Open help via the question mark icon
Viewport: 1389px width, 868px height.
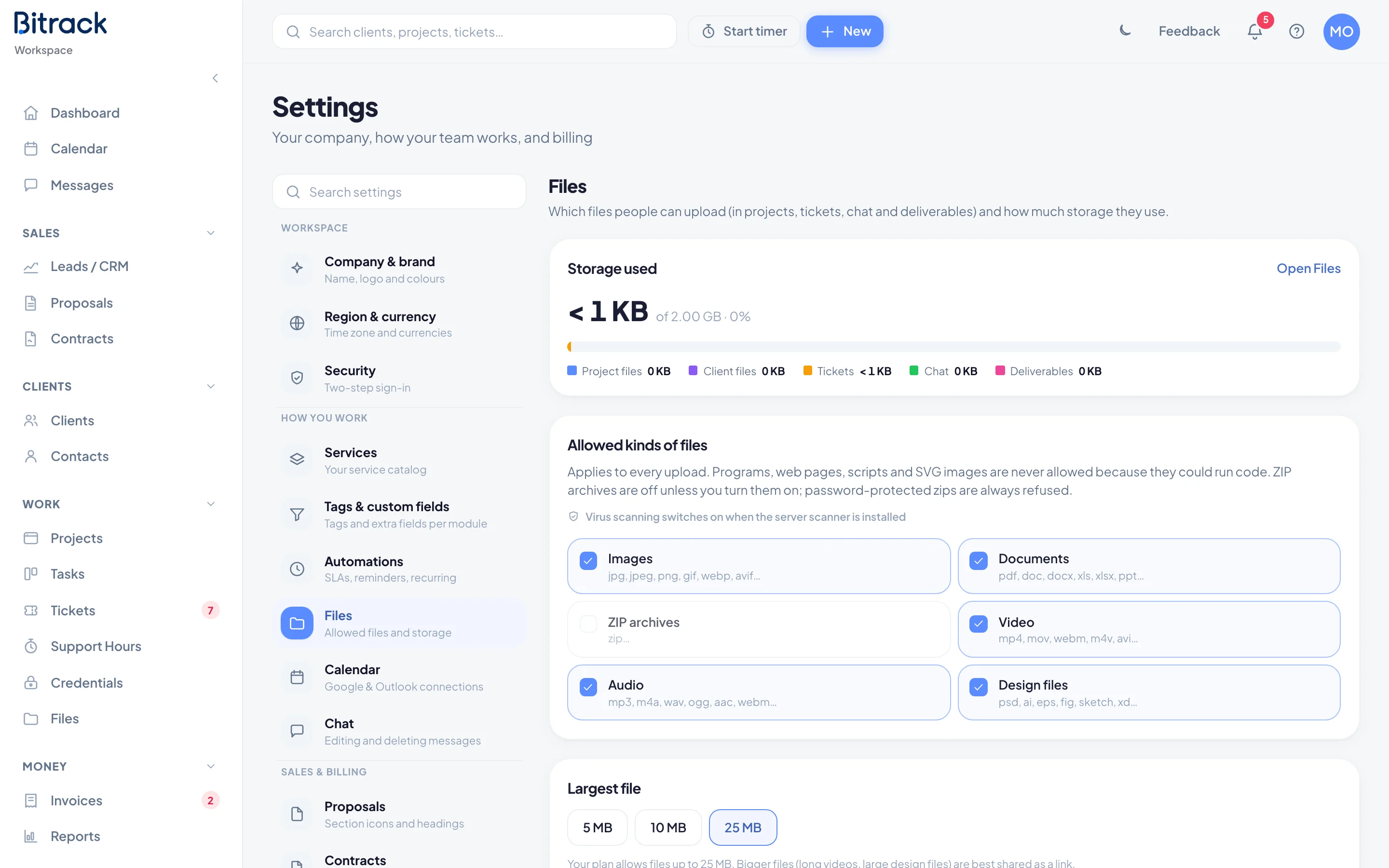(x=1296, y=31)
